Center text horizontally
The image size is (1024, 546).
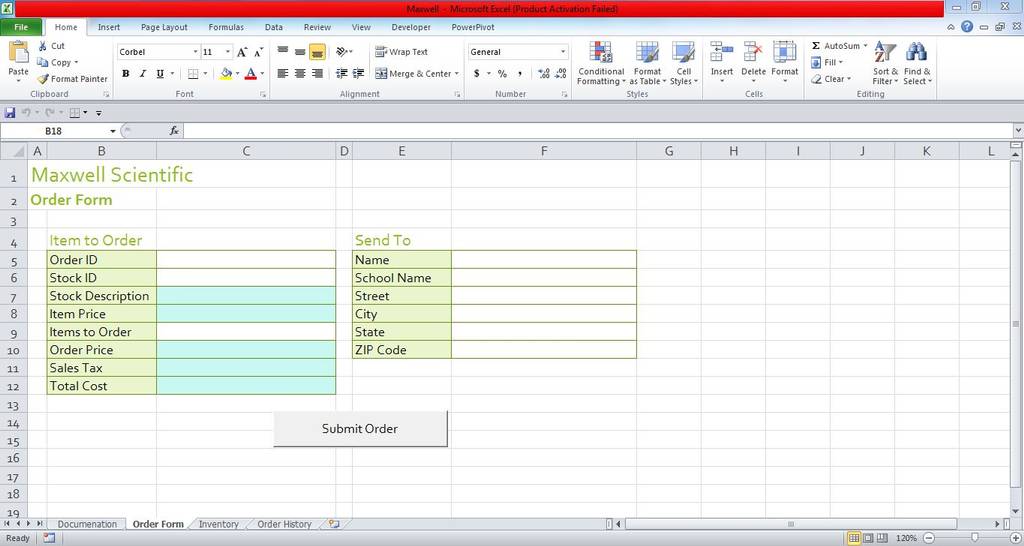click(300, 73)
